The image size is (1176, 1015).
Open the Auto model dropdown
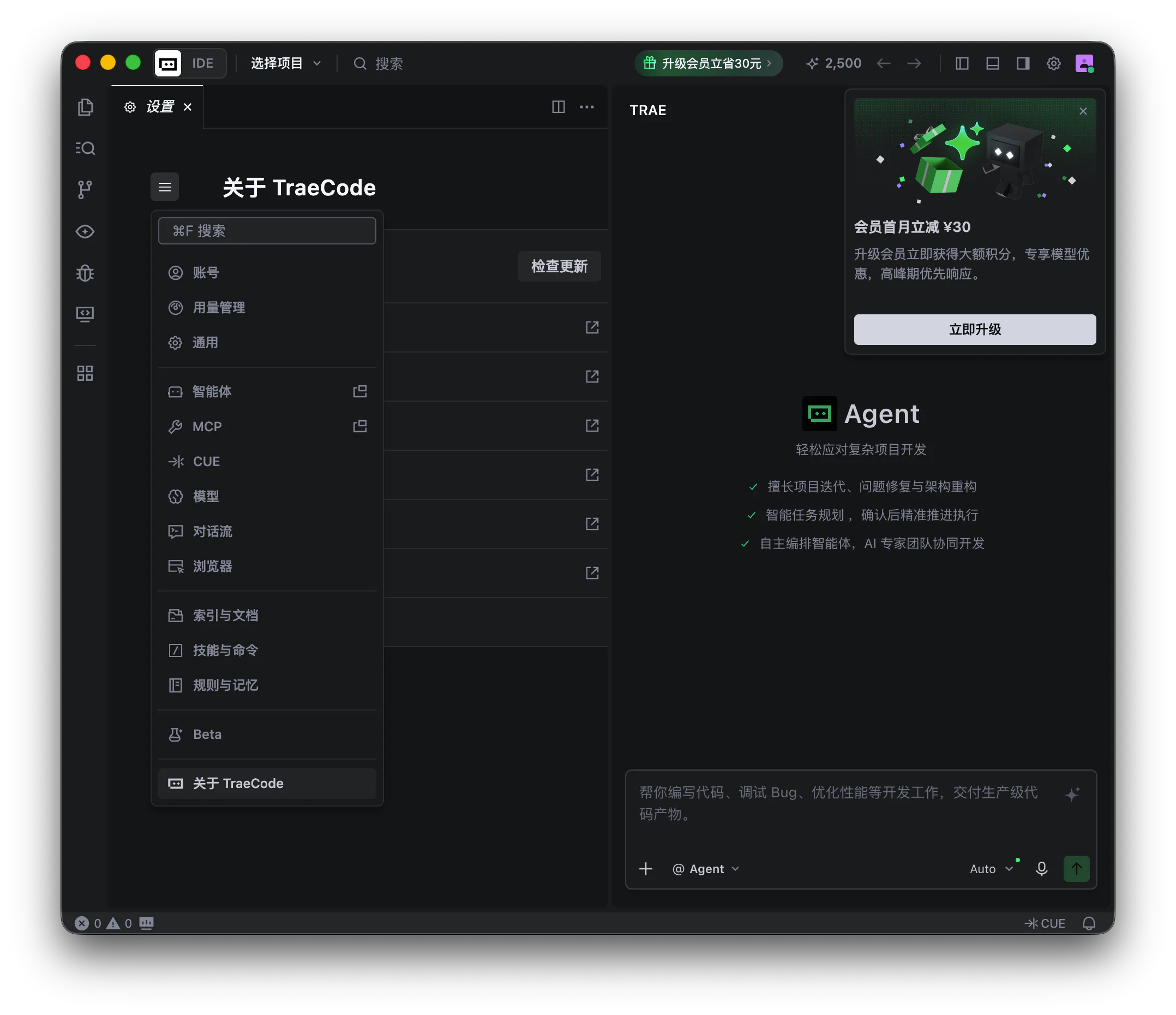point(991,869)
